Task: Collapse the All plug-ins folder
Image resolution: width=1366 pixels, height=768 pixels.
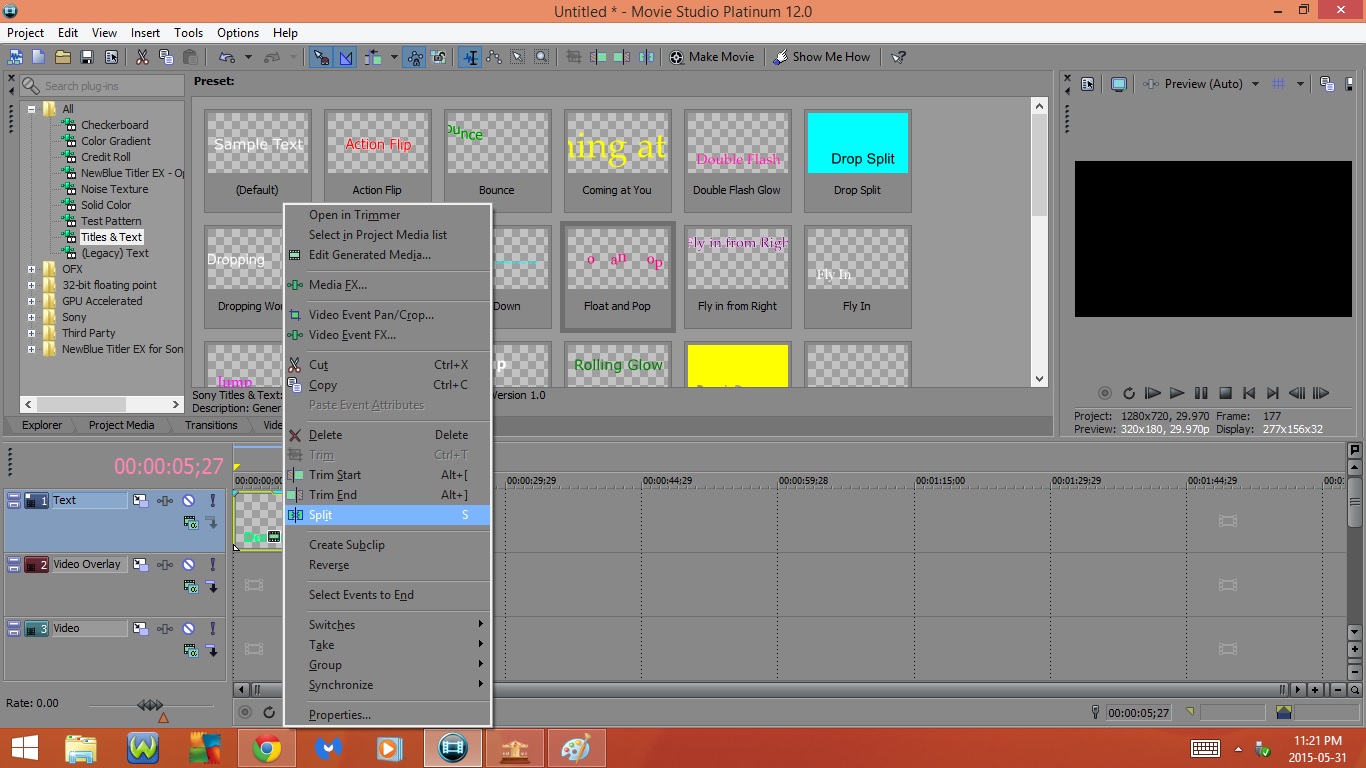Action: click(32, 109)
